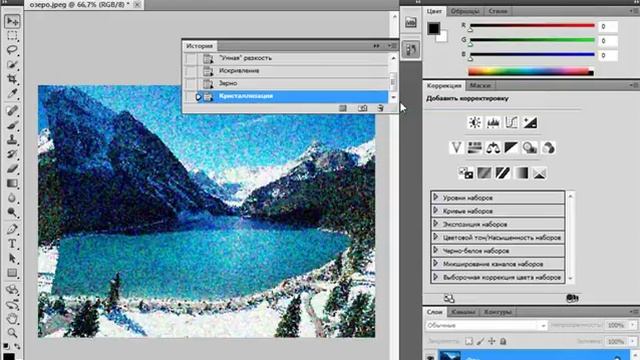640x360 pixels.
Task: Add a Brightness/Contrast adjustment
Action: pos(474,122)
